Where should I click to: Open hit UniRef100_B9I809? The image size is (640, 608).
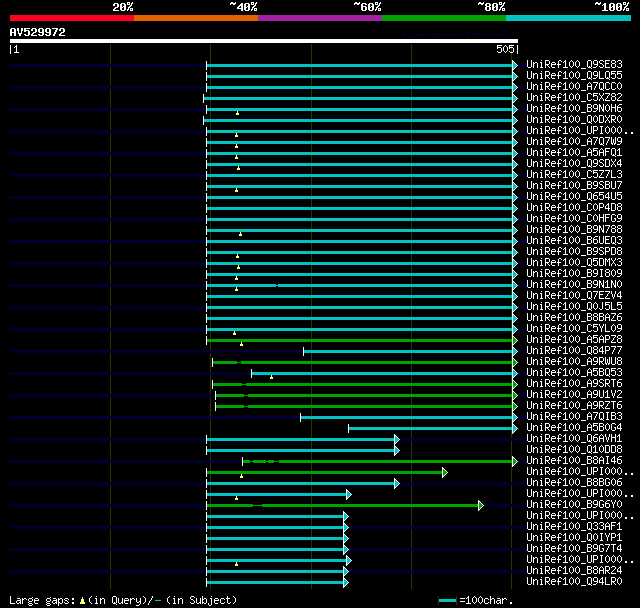coord(574,274)
